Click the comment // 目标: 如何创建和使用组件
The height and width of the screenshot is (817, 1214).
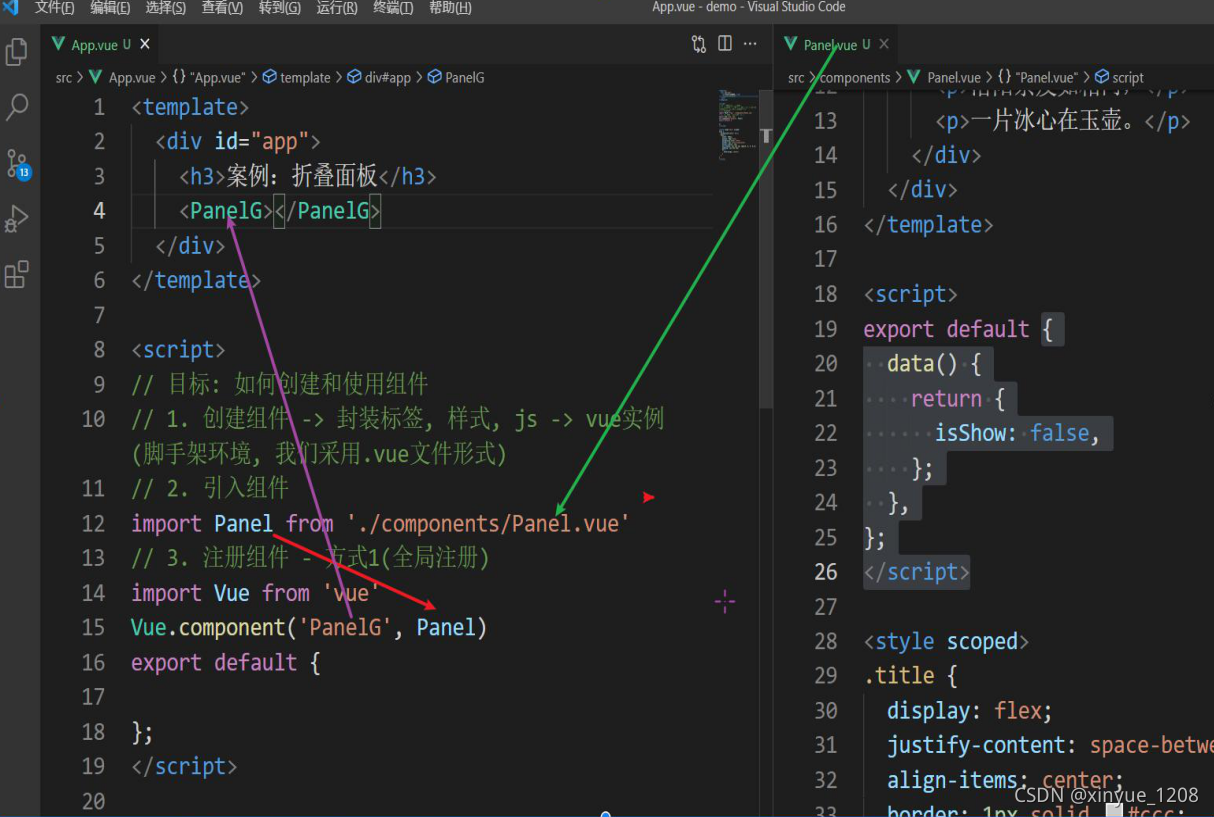280,384
